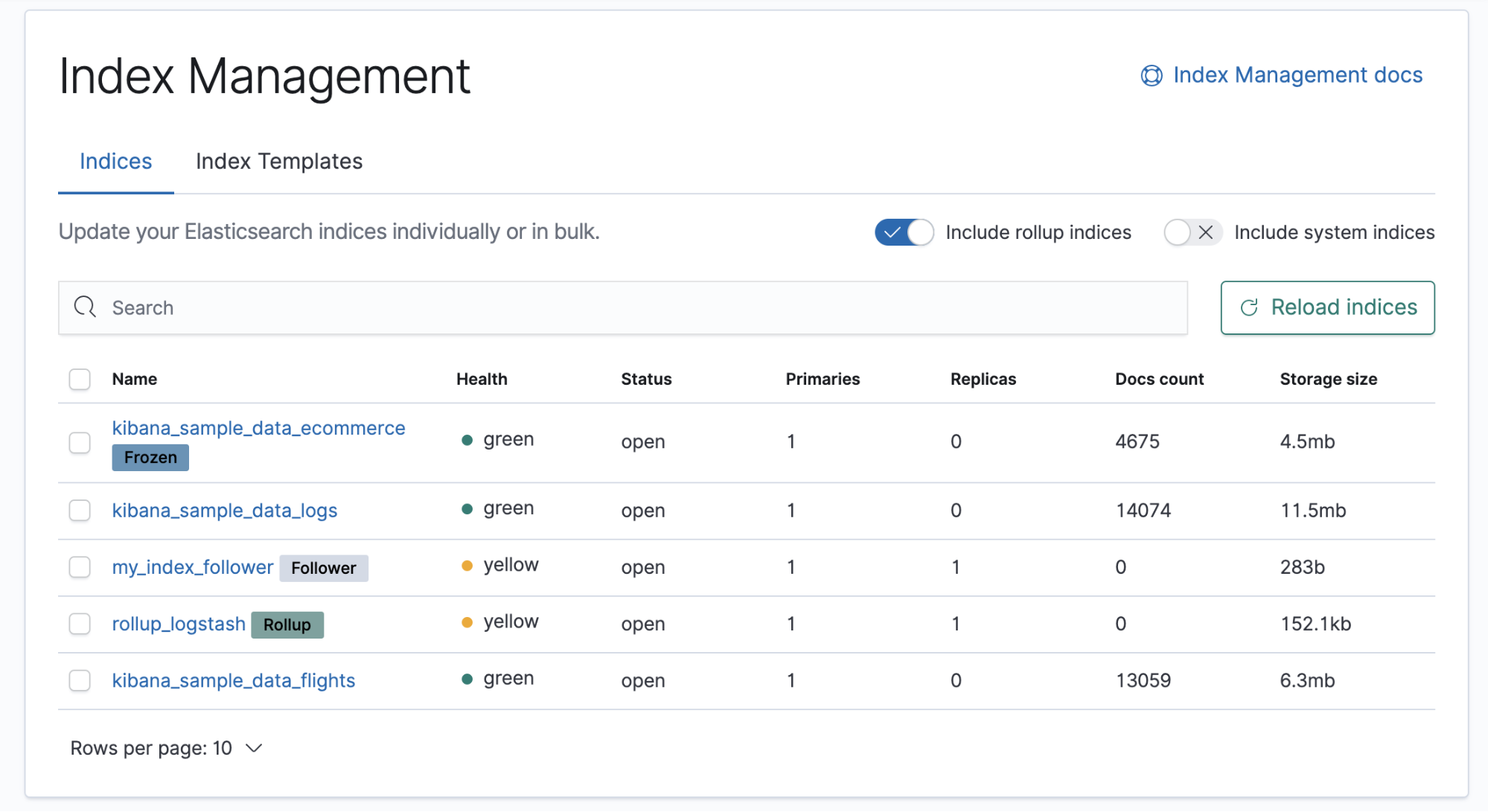This screenshot has height=812, width=1488.
Task: Click the search magnifier icon
Action: 86,307
